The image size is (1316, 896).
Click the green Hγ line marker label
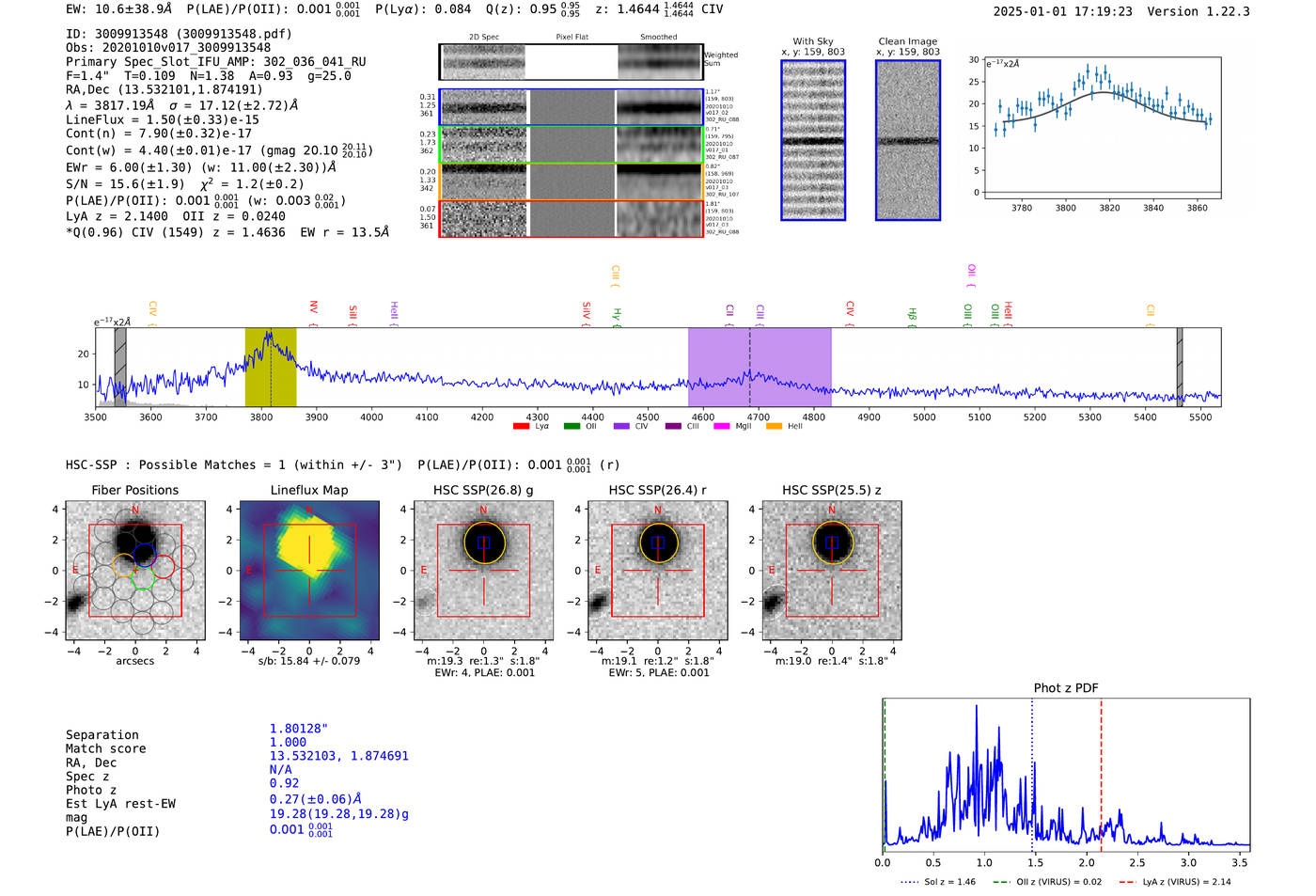tap(617, 315)
